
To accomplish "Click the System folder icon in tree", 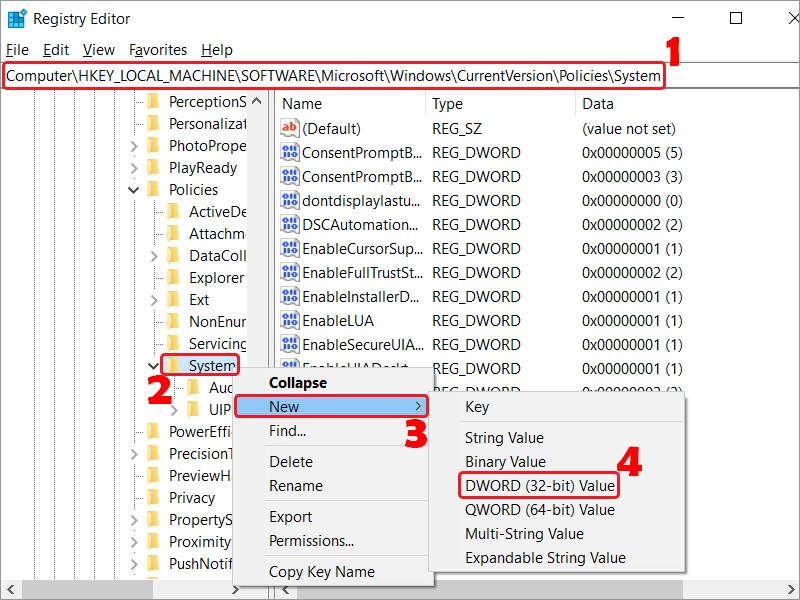I will pyautogui.click(x=173, y=365).
